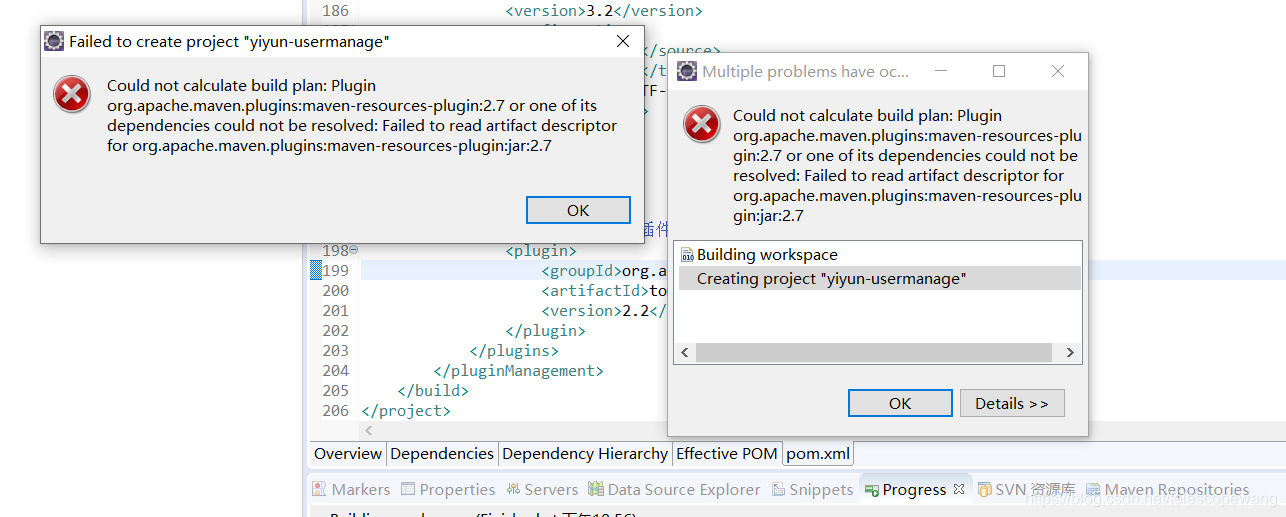Open the Servers view tab

pos(542,489)
